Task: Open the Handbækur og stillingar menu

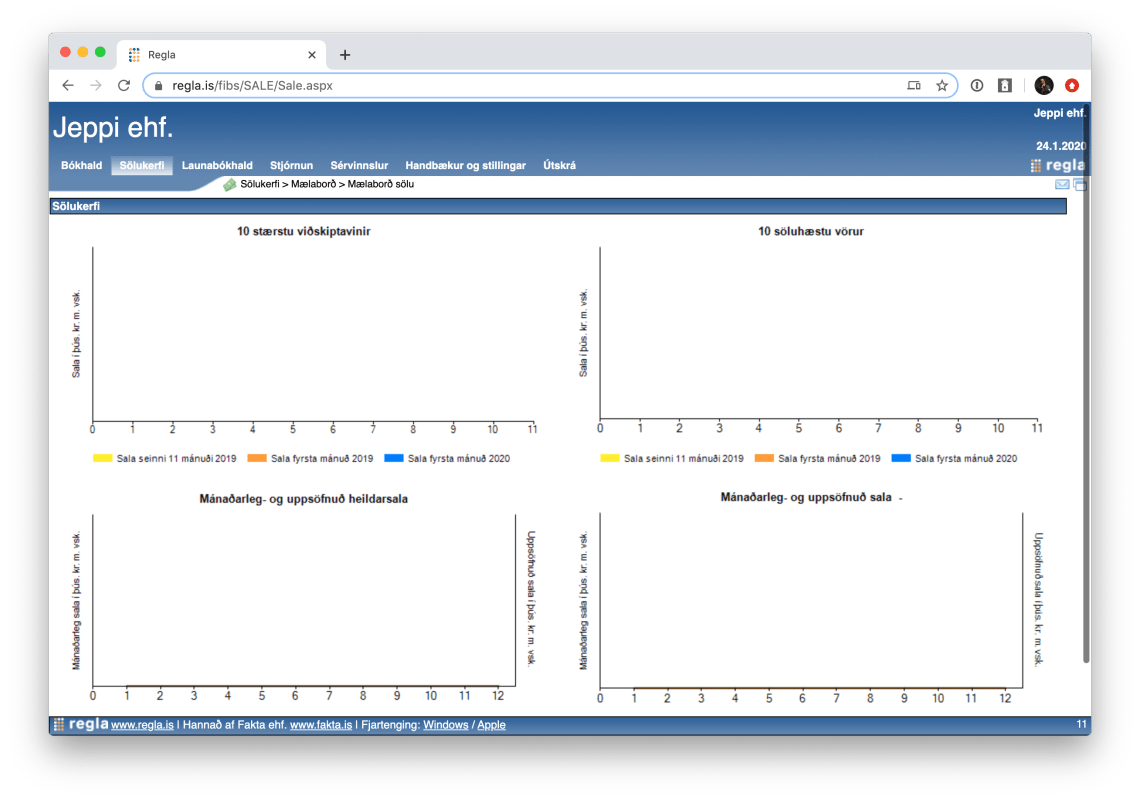Action: tap(465, 166)
